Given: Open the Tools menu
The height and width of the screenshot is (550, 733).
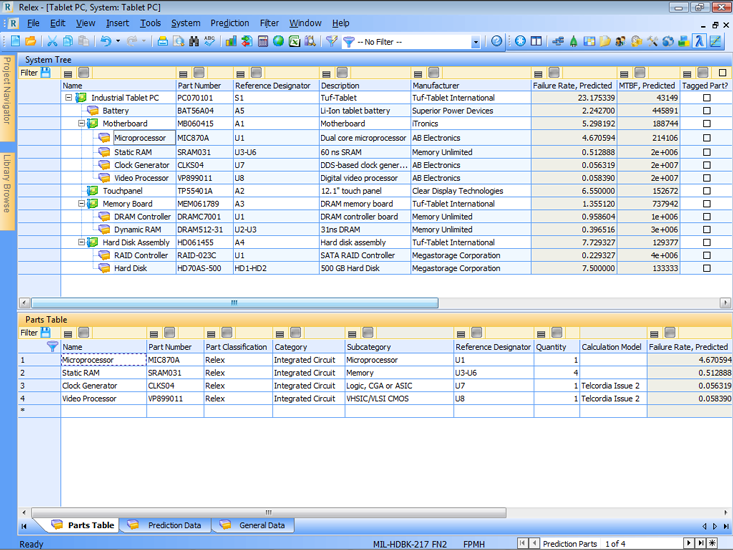Looking at the screenshot, I should tap(150, 23).
